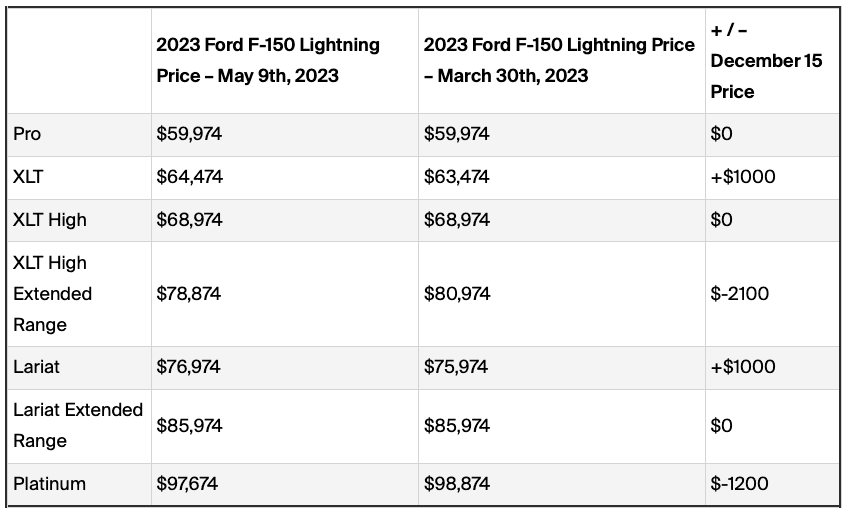The height and width of the screenshot is (514, 845).
Task: Select the Pro trim row label
Action: (27, 134)
